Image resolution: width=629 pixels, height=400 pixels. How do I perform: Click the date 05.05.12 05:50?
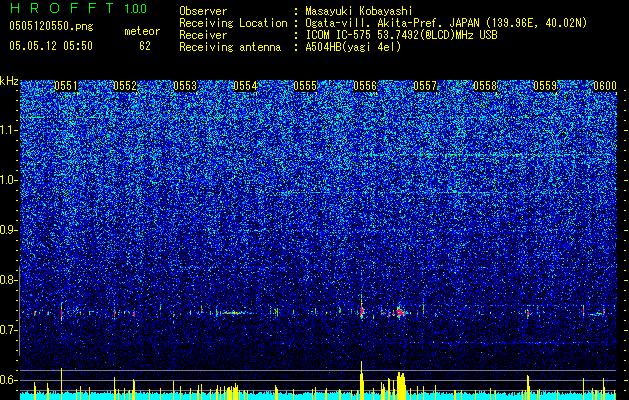pyautogui.click(x=51, y=46)
